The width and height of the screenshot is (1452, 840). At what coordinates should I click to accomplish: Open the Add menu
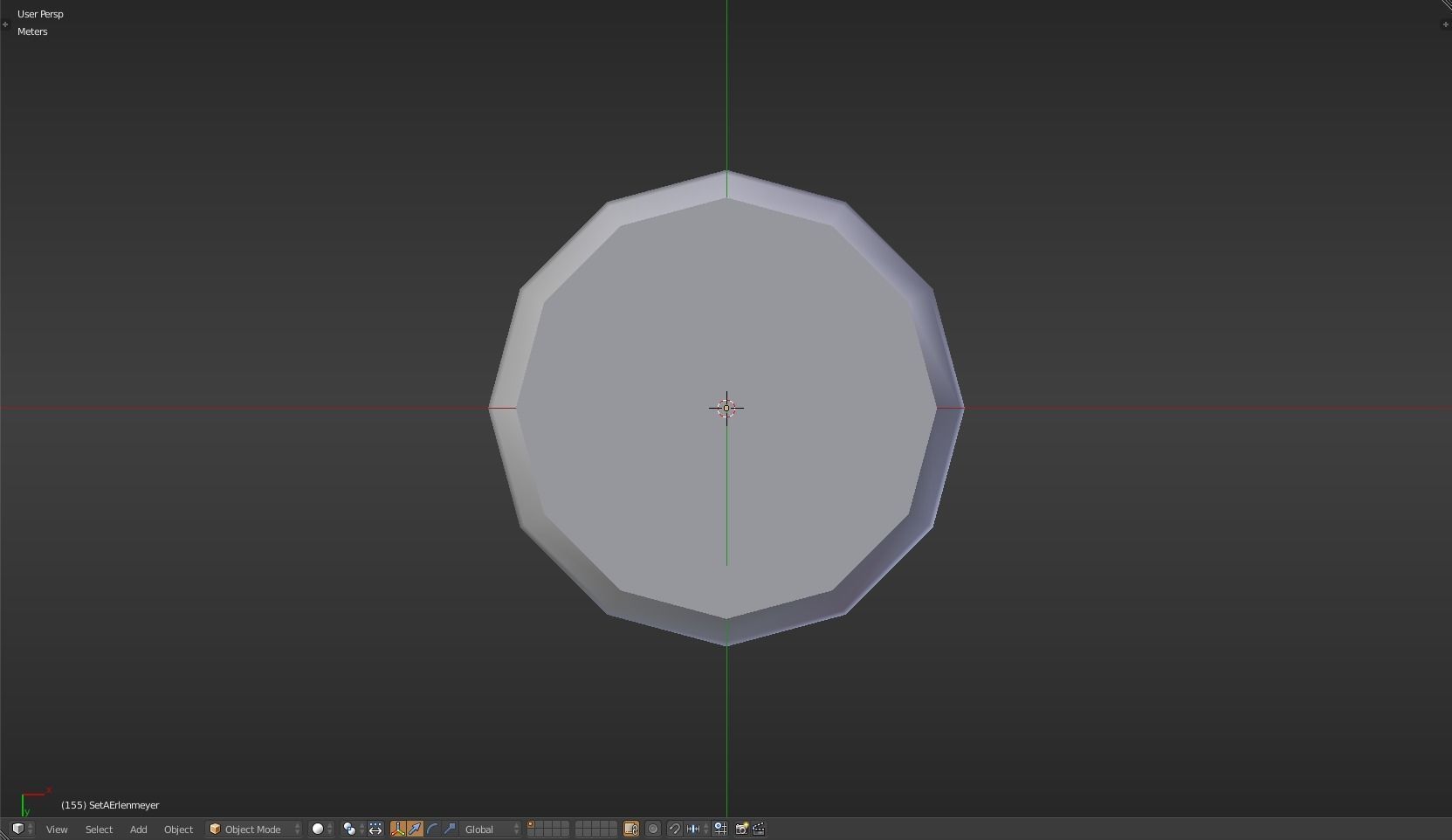click(x=138, y=830)
